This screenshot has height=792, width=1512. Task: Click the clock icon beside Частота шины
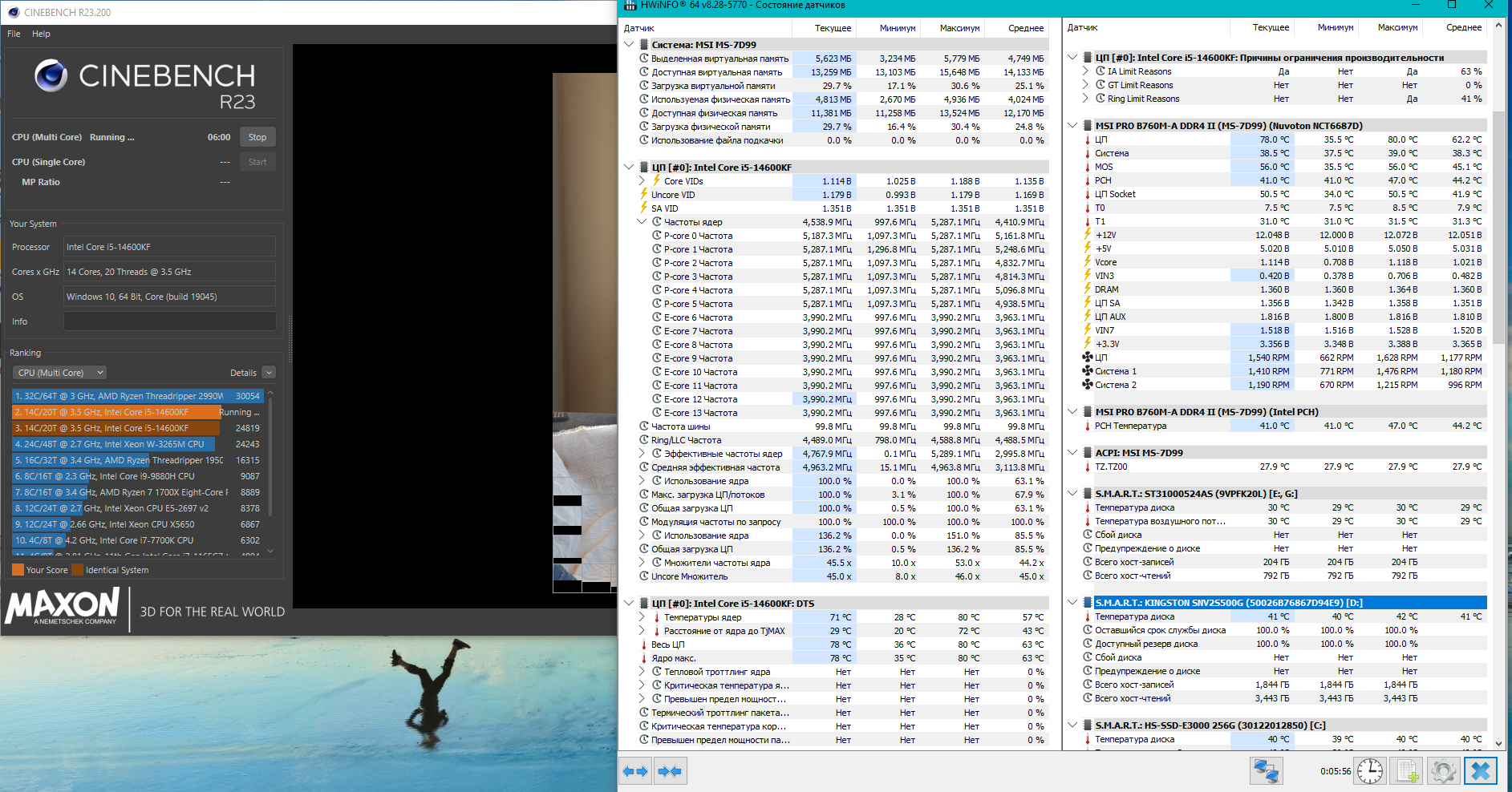644,426
